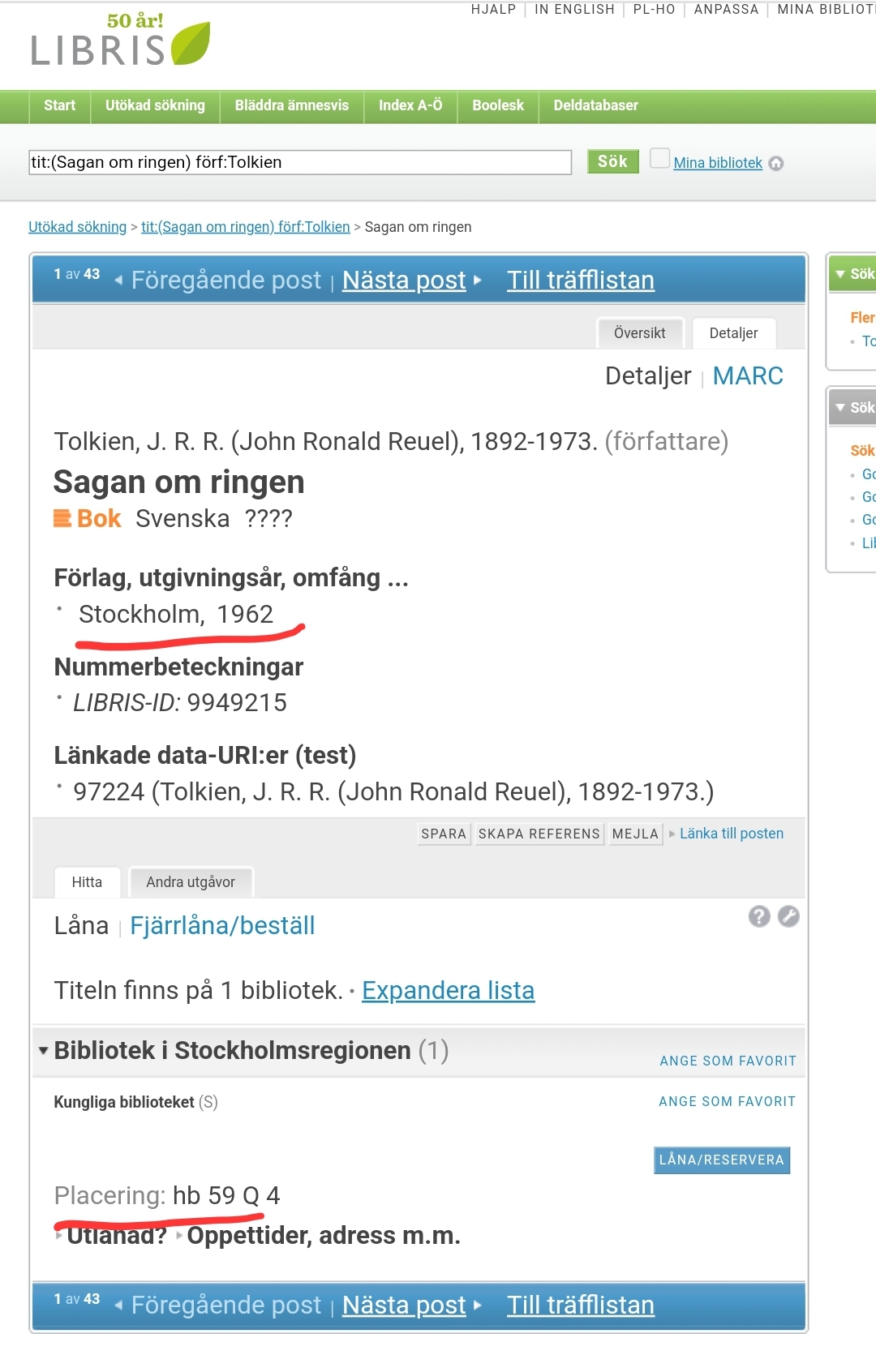876x1372 pixels.
Task: Click the LÅNA/RESERVERA button
Action: pyautogui.click(x=722, y=1160)
